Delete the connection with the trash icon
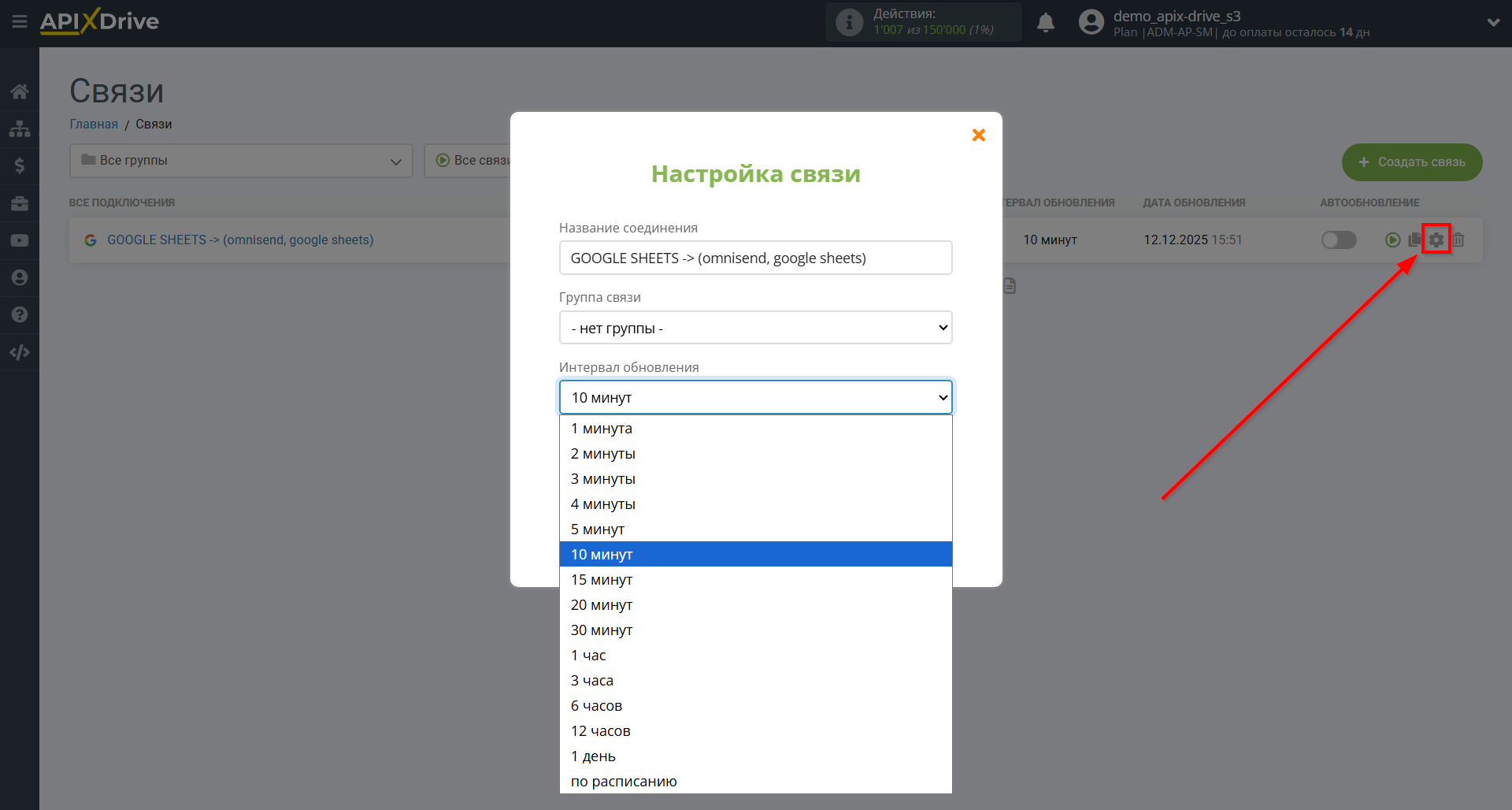1512x810 pixels. (x=1459, y=240)
